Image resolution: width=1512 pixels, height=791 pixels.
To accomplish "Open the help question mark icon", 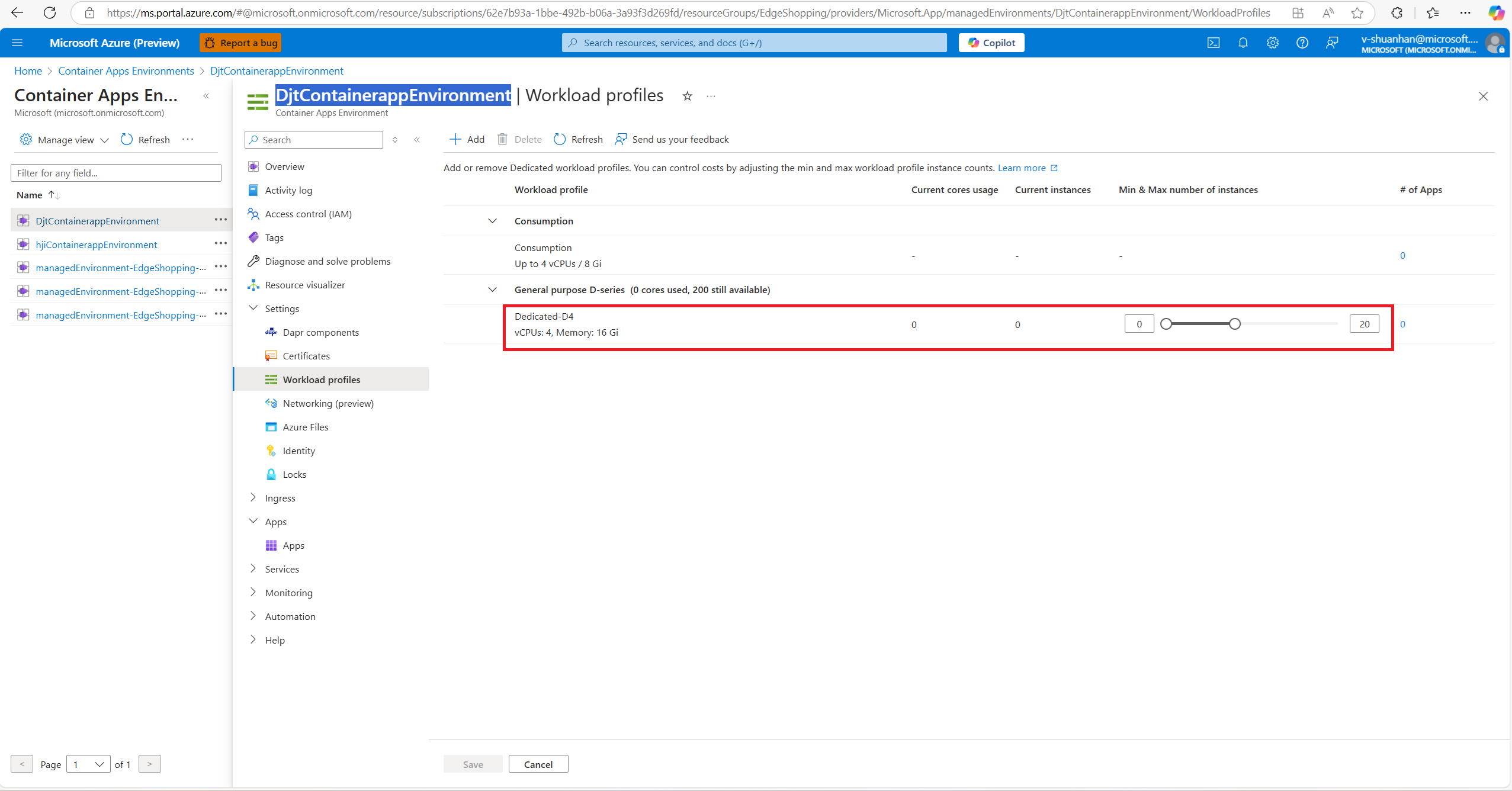I will (x=1302, y=43).
